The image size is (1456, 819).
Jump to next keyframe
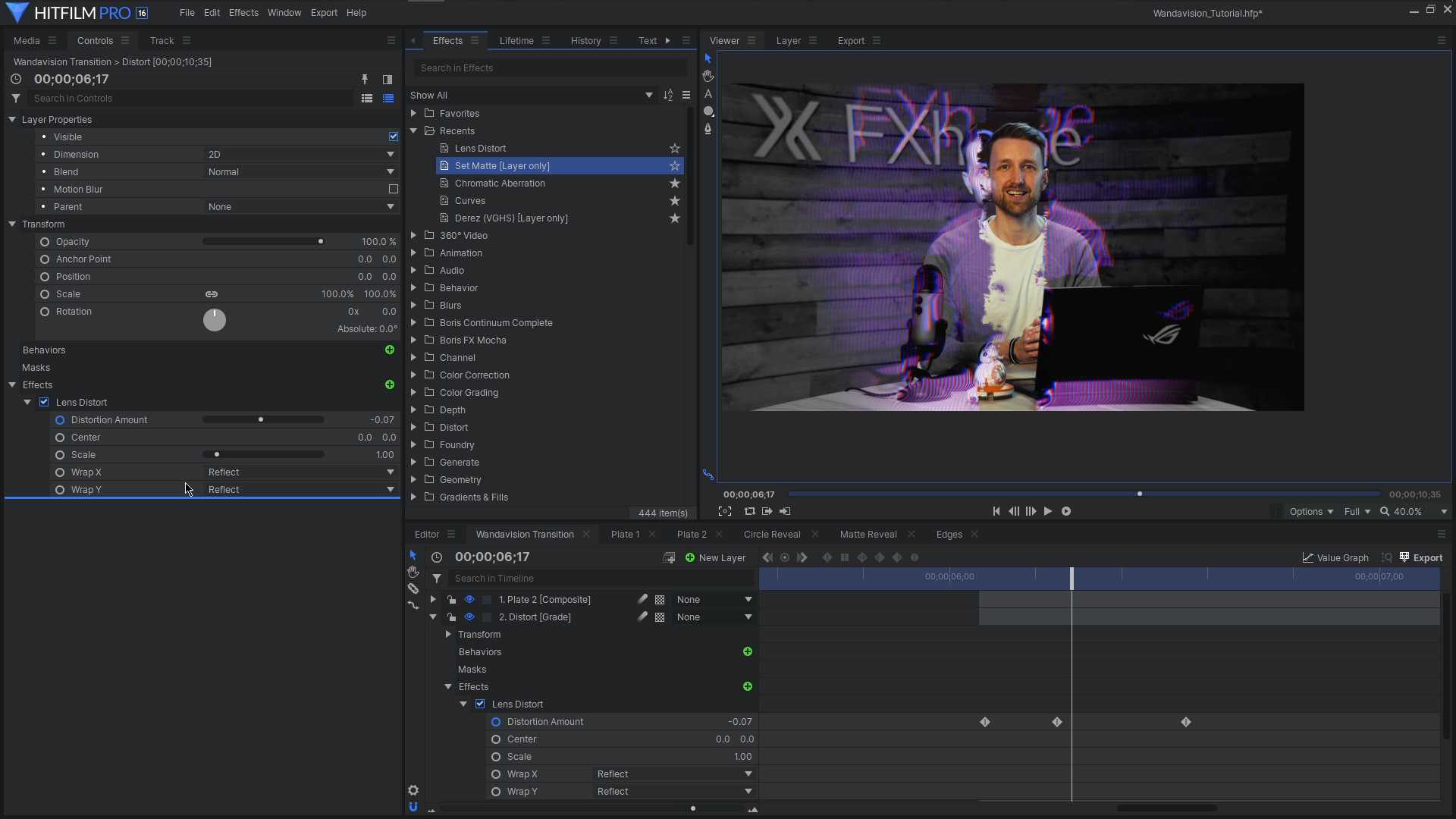802,558
